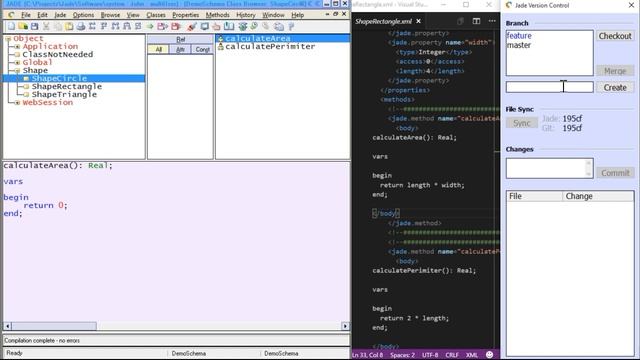Click the Merge button

615,71
